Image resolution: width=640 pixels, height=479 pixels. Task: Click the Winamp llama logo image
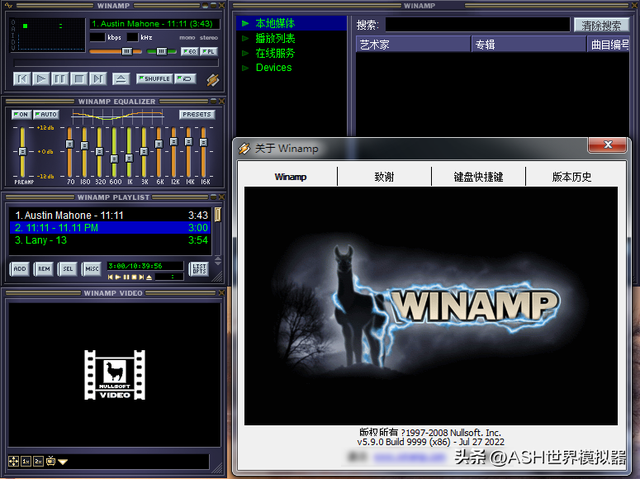pos(431,306)
